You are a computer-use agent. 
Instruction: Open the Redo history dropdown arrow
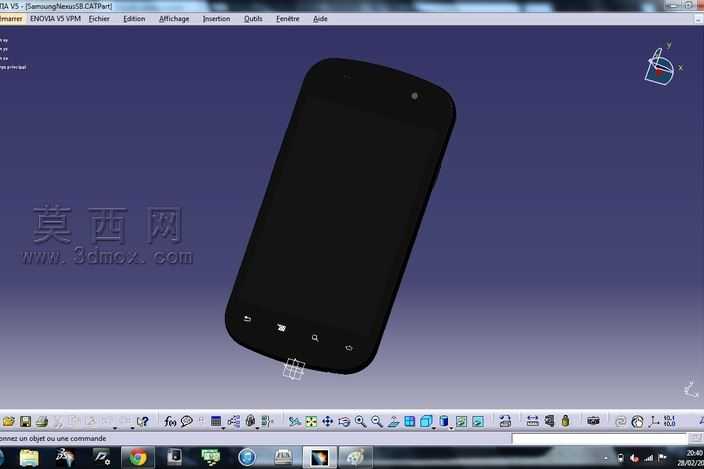click(x=132, y=428)
